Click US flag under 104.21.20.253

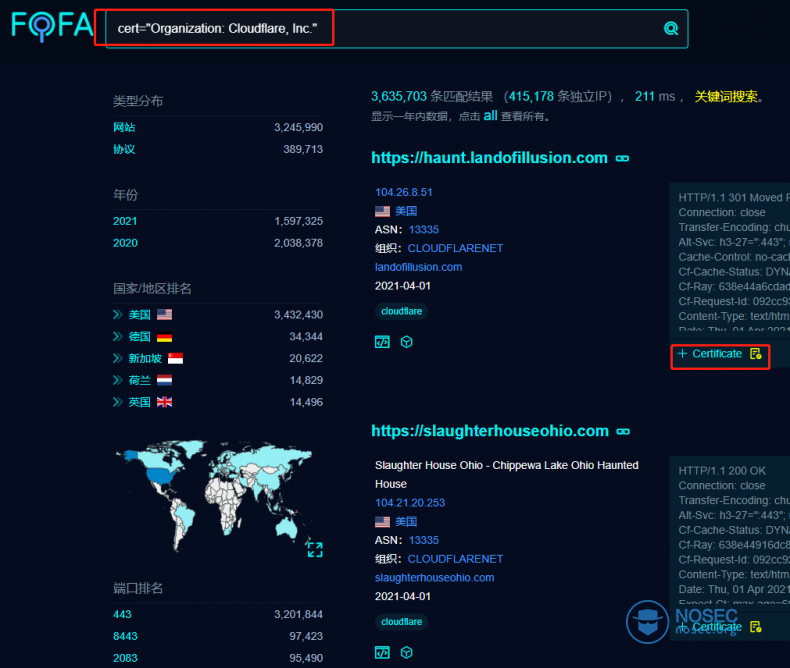point(382,521)
